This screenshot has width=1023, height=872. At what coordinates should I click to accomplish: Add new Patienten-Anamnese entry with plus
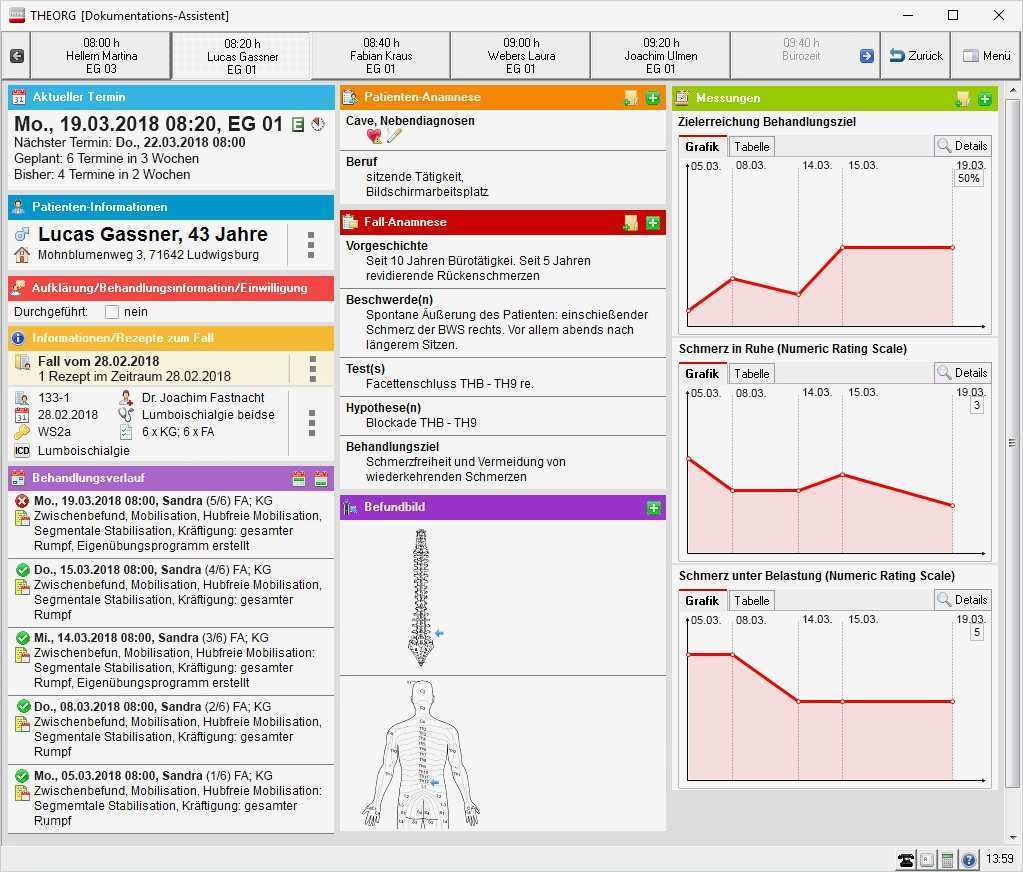click(652, 98)
